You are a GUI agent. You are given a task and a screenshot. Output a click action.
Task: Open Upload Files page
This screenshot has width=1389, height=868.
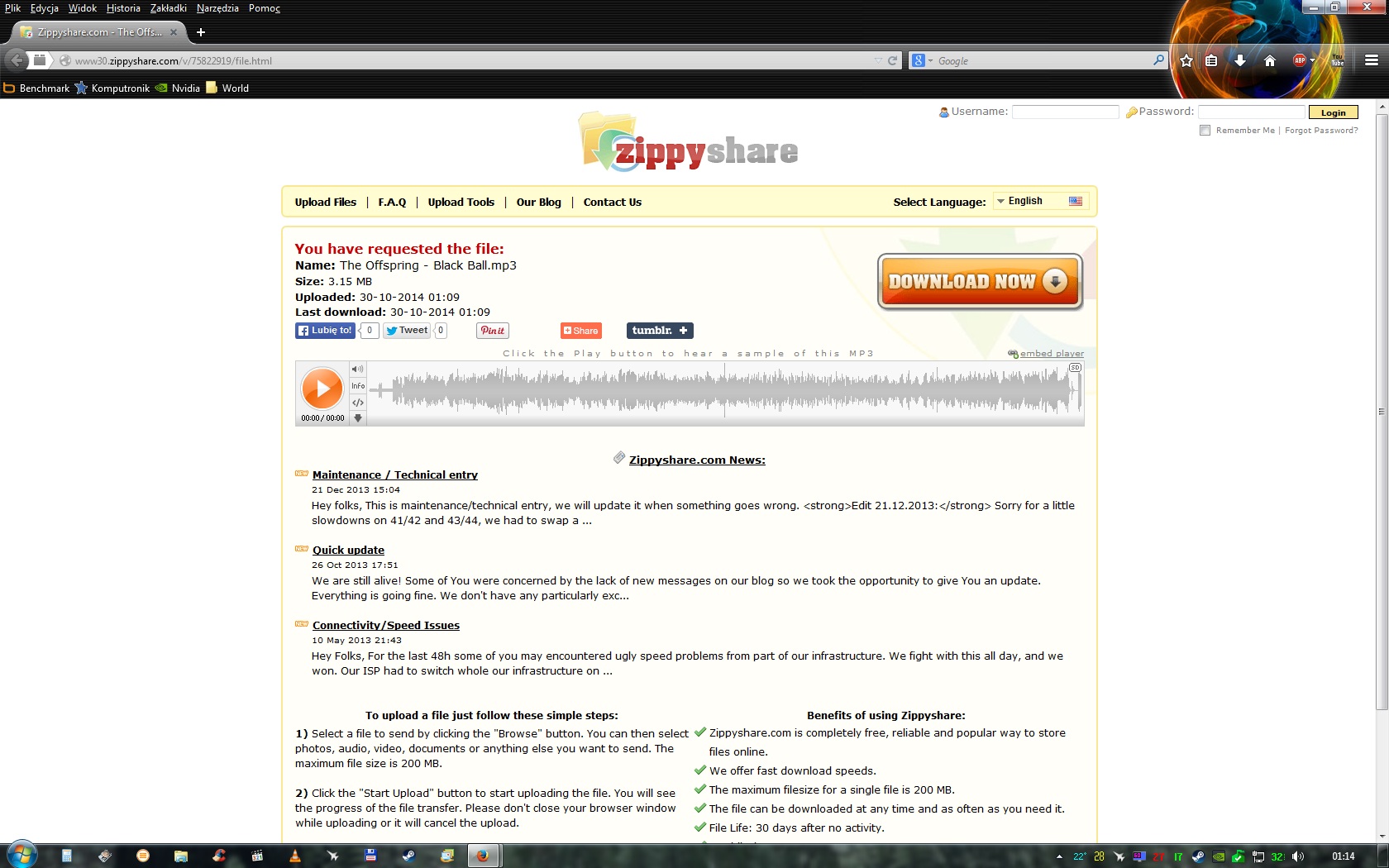pyautogui.click(x=326, y=203)
